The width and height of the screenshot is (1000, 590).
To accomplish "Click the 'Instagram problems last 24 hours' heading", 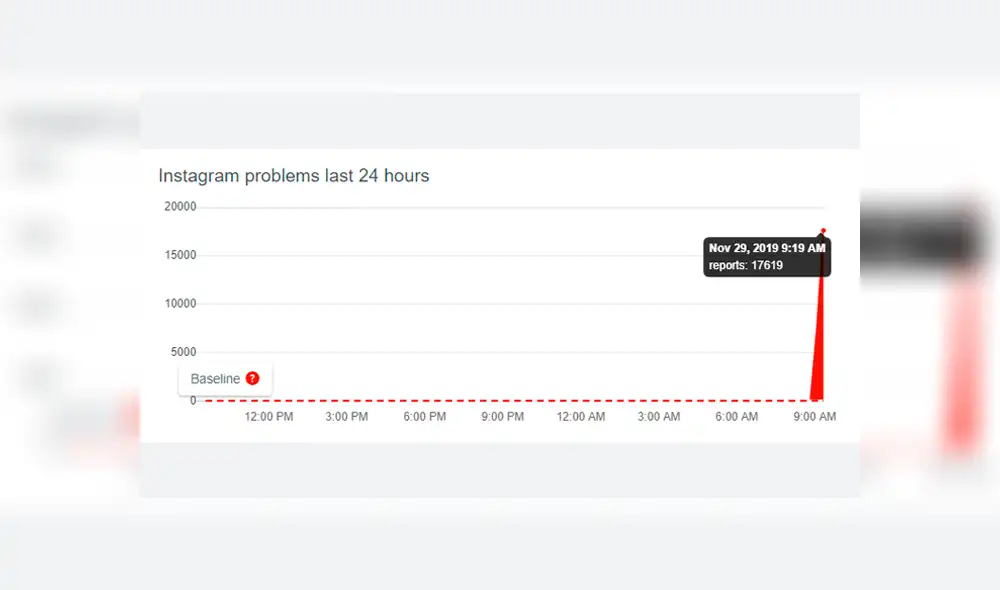I will tap(294, 176).
